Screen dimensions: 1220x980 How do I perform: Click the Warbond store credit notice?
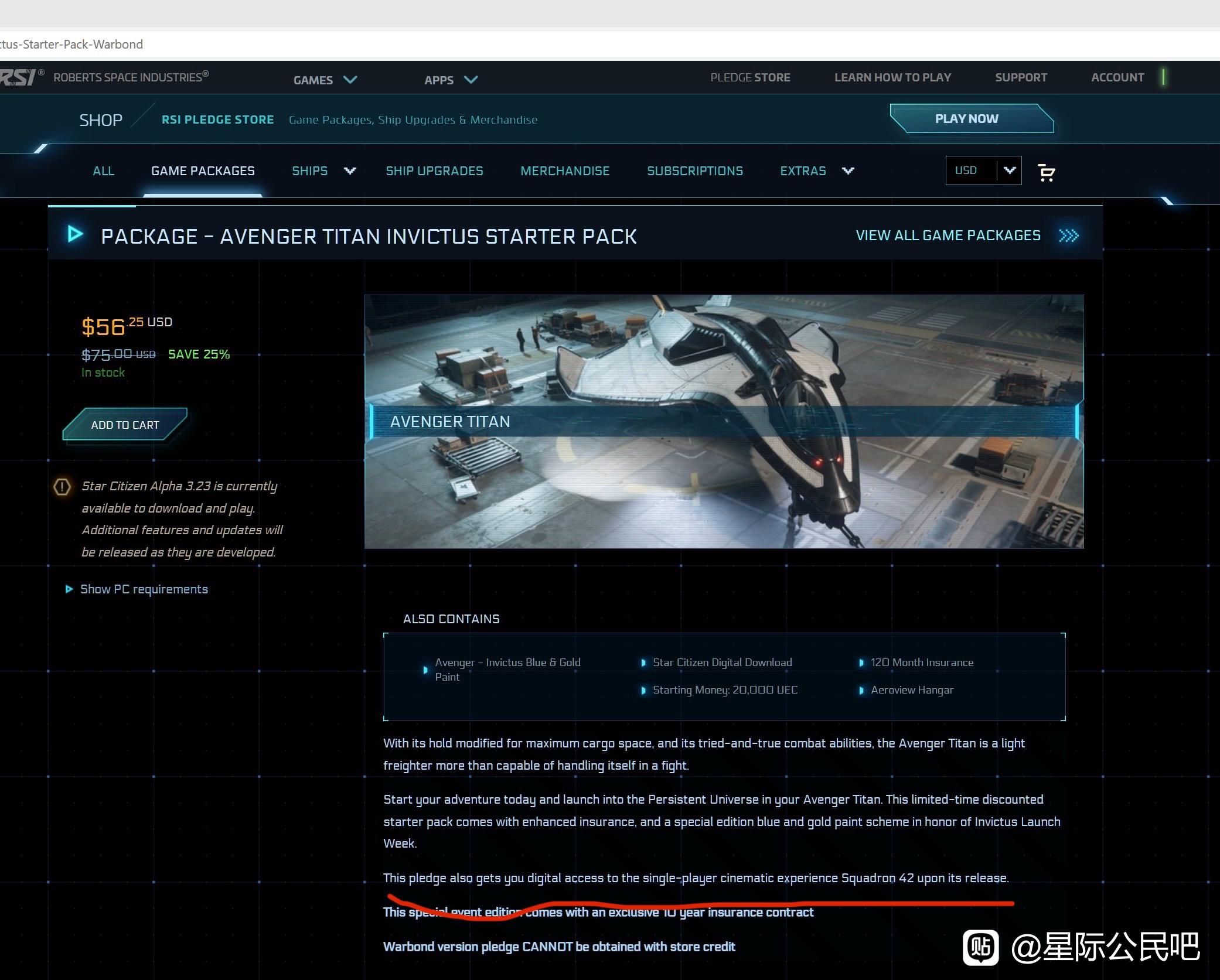tap(559, 947)
